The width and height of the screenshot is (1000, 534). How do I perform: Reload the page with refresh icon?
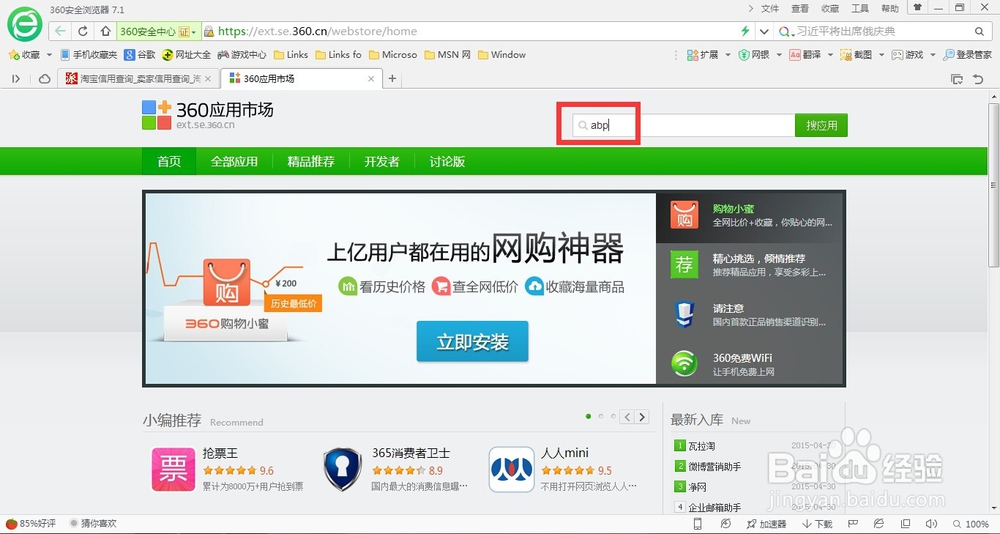click(83, 31)
